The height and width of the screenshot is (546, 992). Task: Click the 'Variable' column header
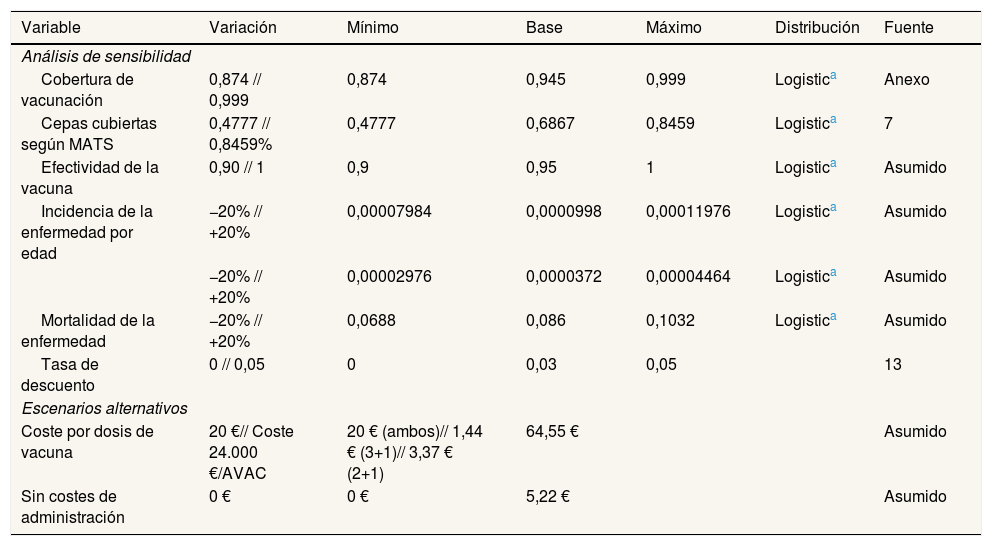51,28
